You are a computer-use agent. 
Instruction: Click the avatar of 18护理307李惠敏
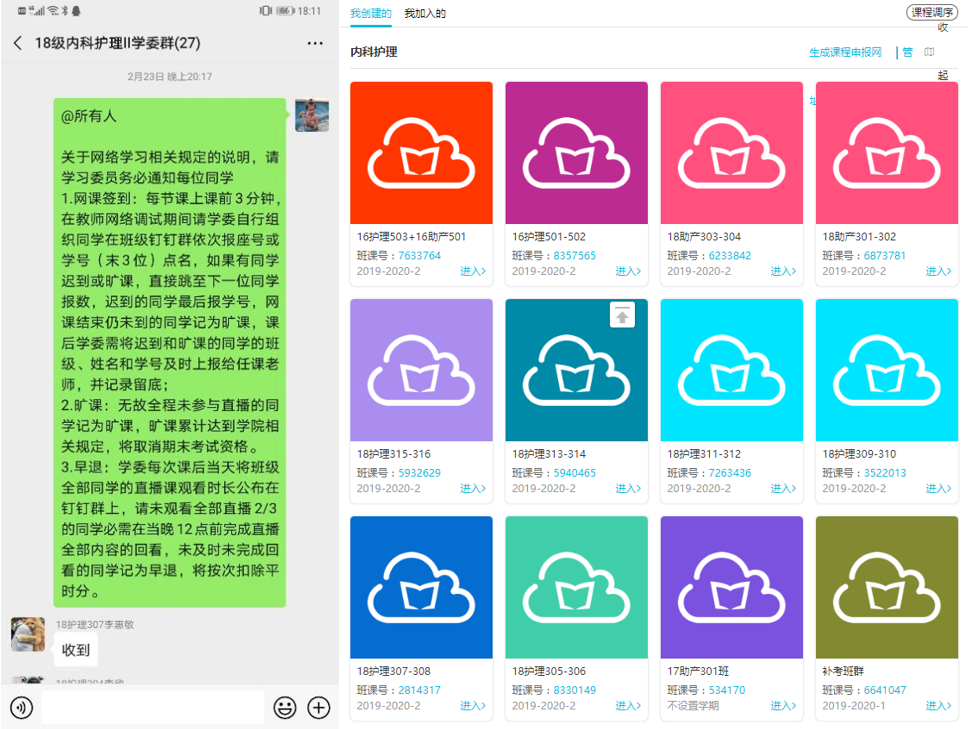(x=28, y=634)
